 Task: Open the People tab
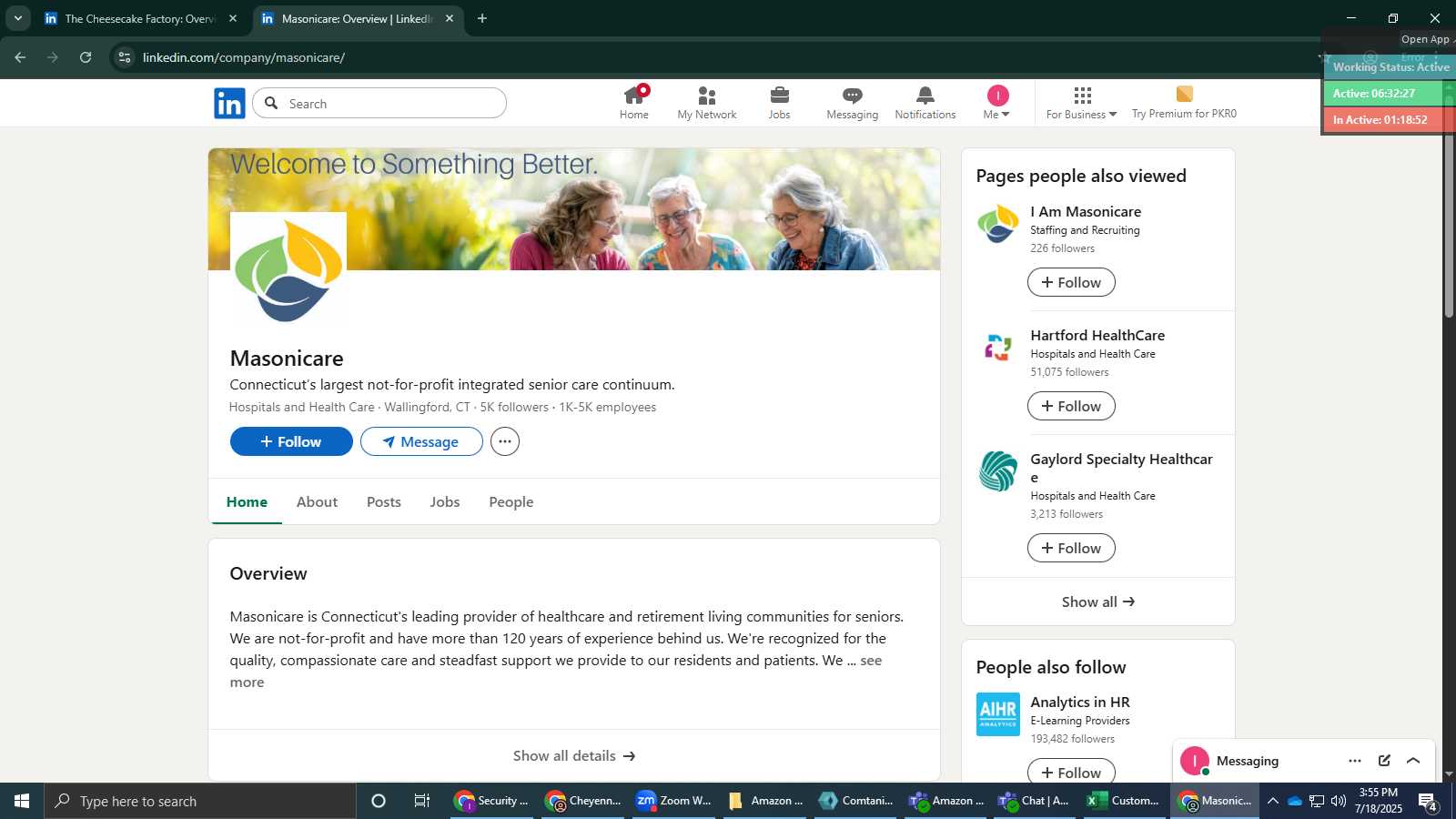pos(511,501)
